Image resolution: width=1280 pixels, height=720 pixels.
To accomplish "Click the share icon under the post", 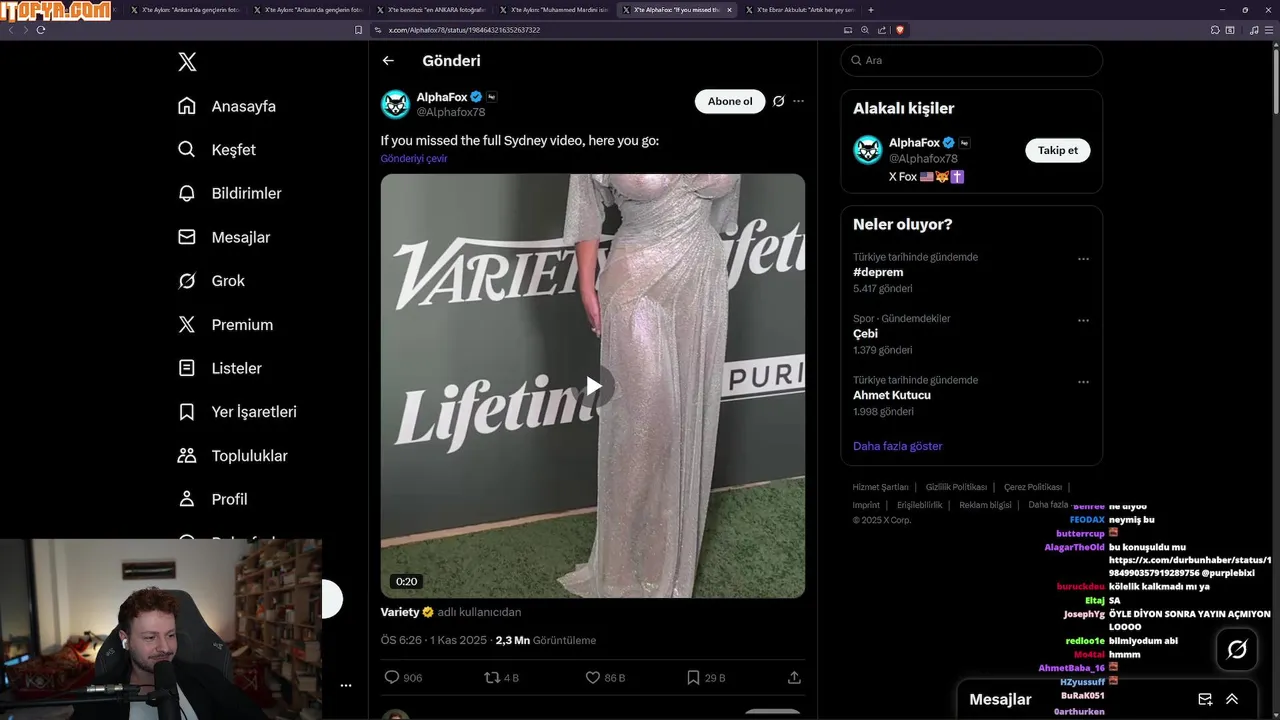I will coord(794,677).
